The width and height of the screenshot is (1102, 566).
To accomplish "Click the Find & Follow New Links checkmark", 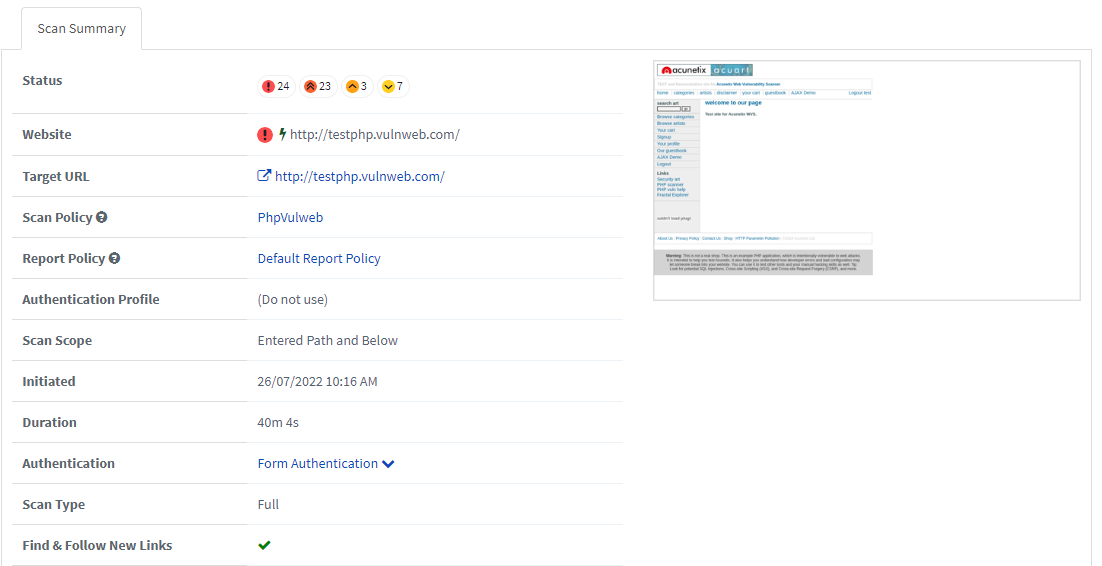I will 264,545.
